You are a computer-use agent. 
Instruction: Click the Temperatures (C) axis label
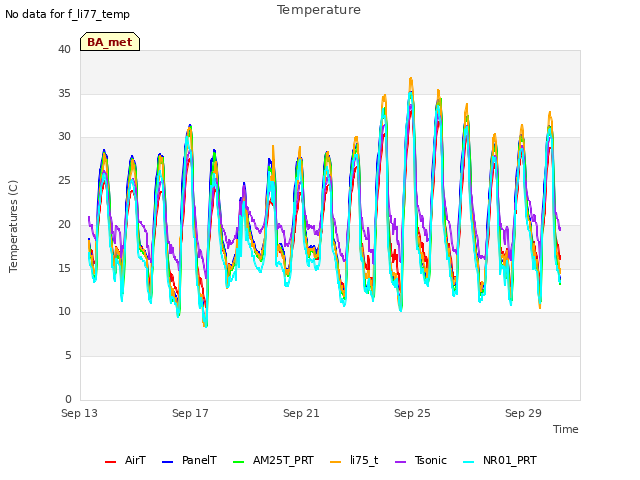13,226
